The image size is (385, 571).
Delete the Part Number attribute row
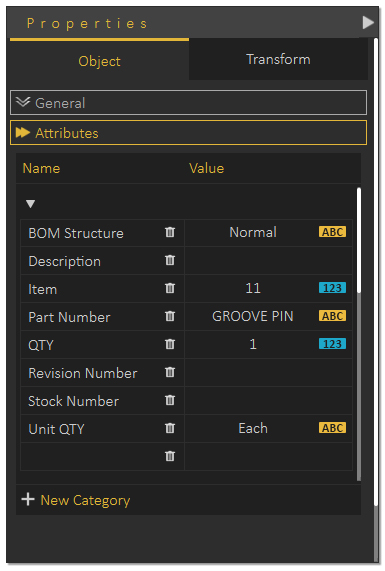click(170, 316)
